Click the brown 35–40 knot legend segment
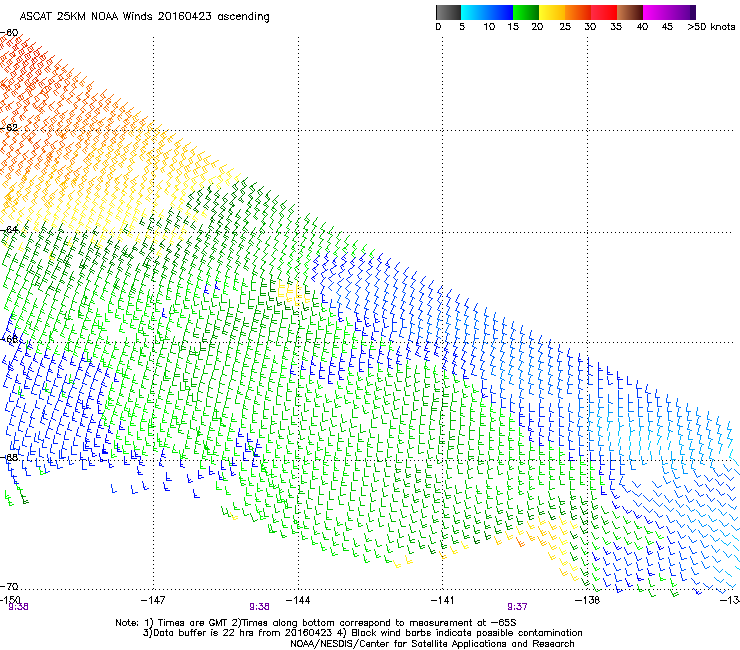The width and height of the screenshot is (740, 650). pos(630,12)
